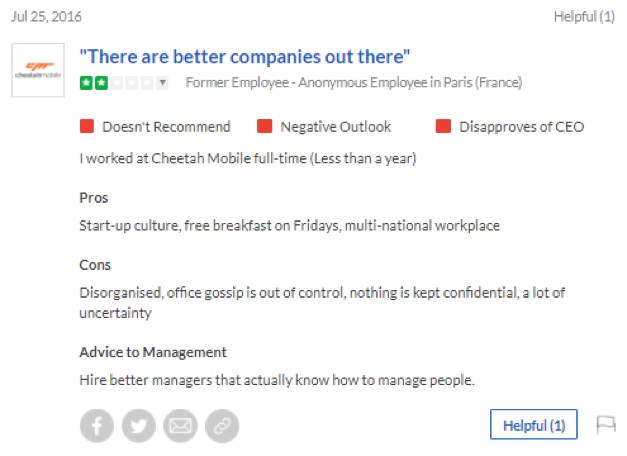627x456 pixels.
Task: Share the review via email icon
Action: [180, 426]
